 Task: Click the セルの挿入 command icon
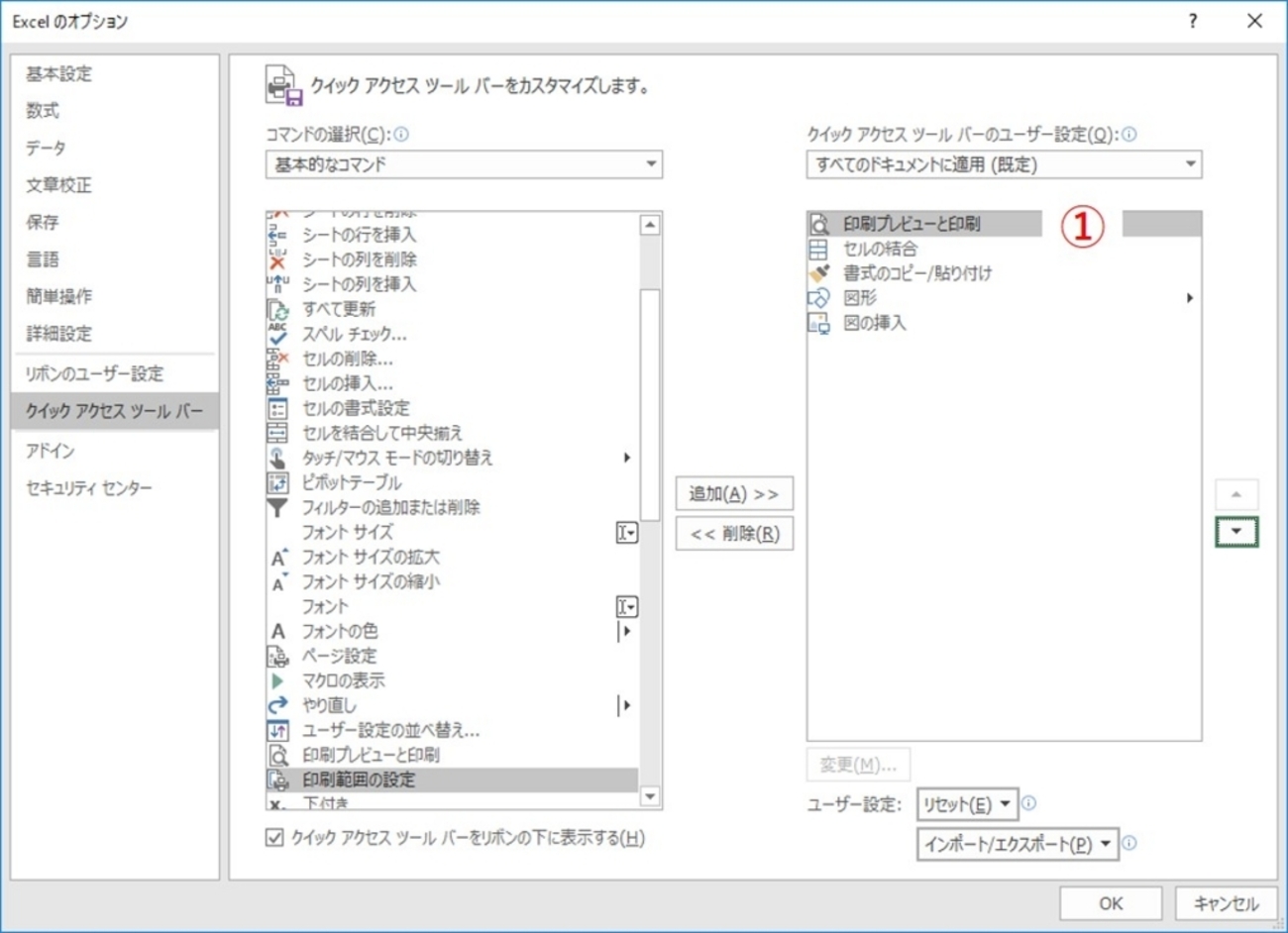(x=277, y=383)
